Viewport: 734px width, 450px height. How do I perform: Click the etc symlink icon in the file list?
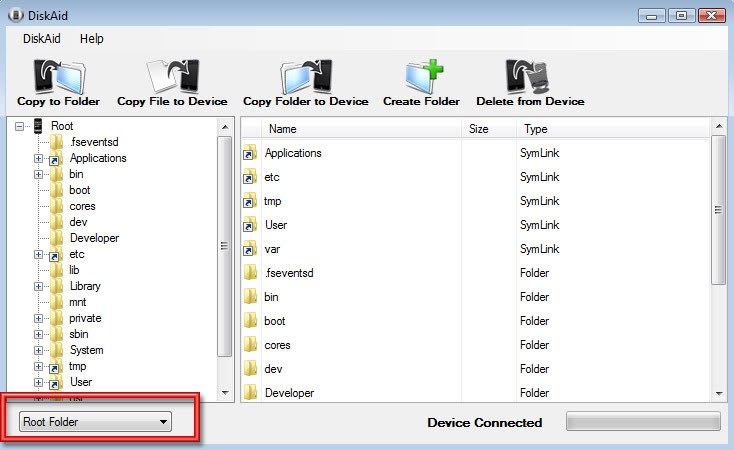(250, 177)
